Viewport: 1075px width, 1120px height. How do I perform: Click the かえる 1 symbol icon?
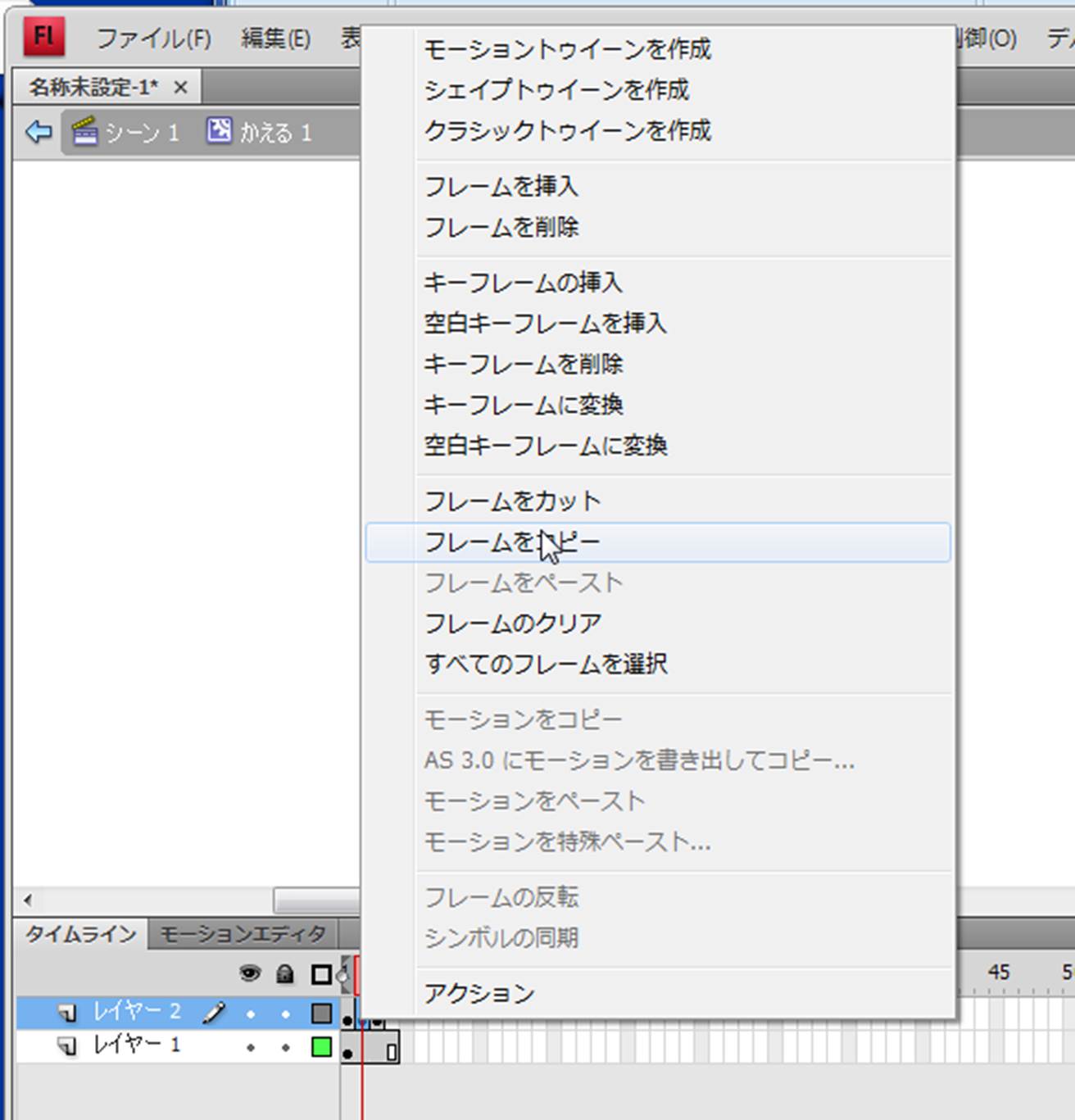(x=219, y=131)
